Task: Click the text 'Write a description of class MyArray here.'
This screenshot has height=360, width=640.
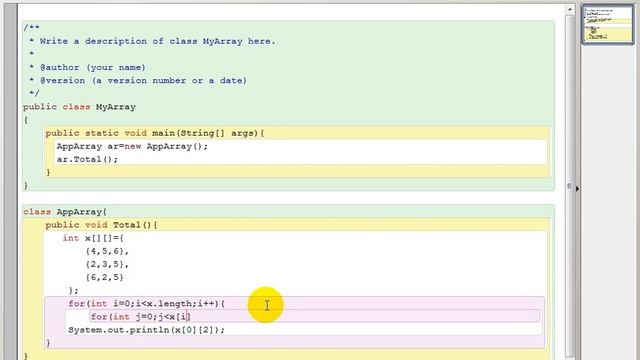Action: (x=157, y=41)
